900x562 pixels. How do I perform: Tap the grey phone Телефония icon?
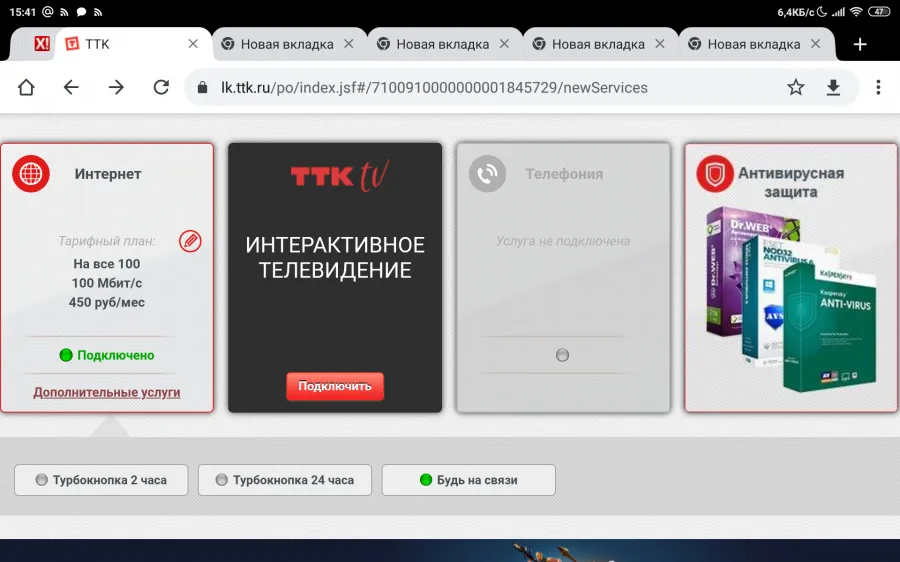(x=487, y=173)
